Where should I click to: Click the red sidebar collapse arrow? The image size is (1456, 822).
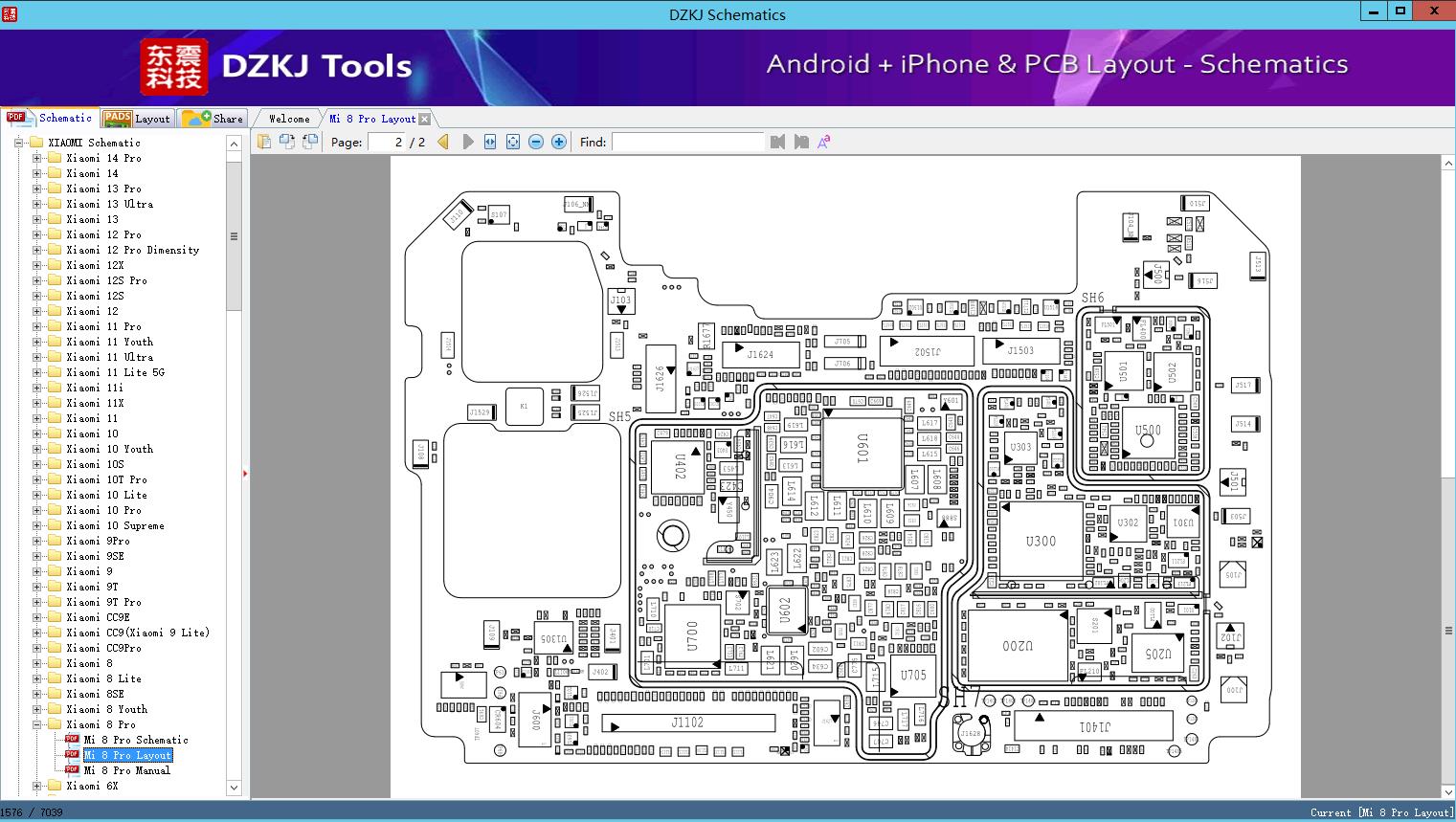point(245,473)
